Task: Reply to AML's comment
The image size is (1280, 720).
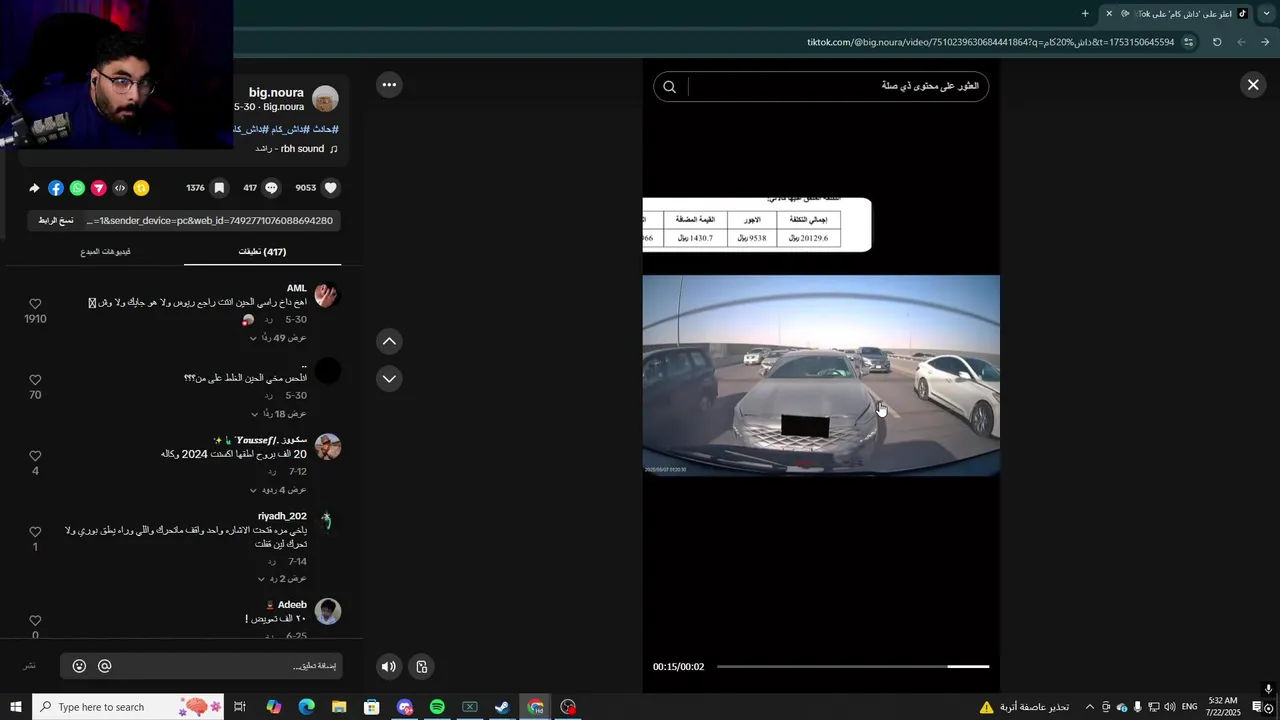Action: [x=269, y=320]
